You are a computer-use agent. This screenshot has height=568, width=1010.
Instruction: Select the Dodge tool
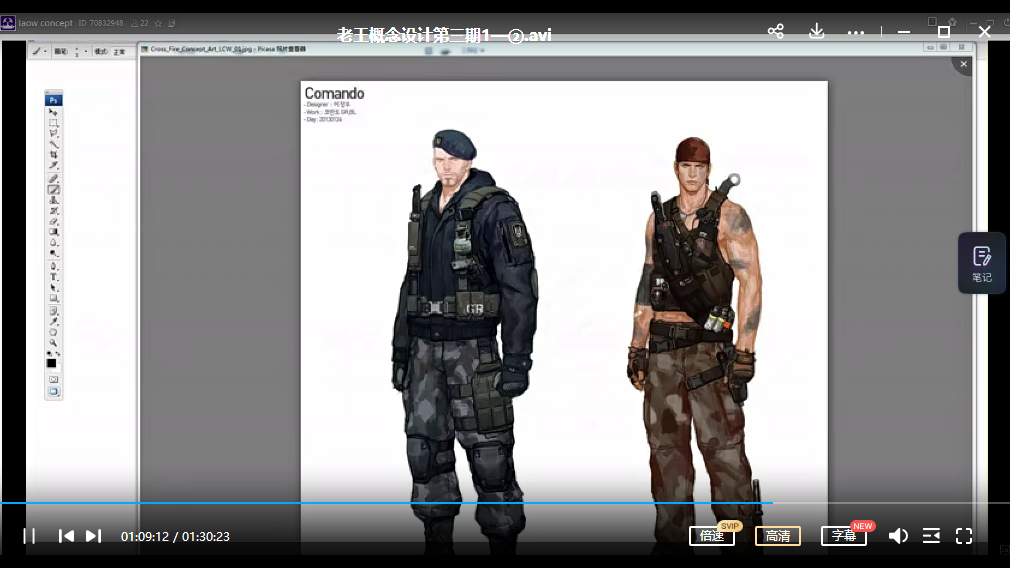[x=53, y=254]
